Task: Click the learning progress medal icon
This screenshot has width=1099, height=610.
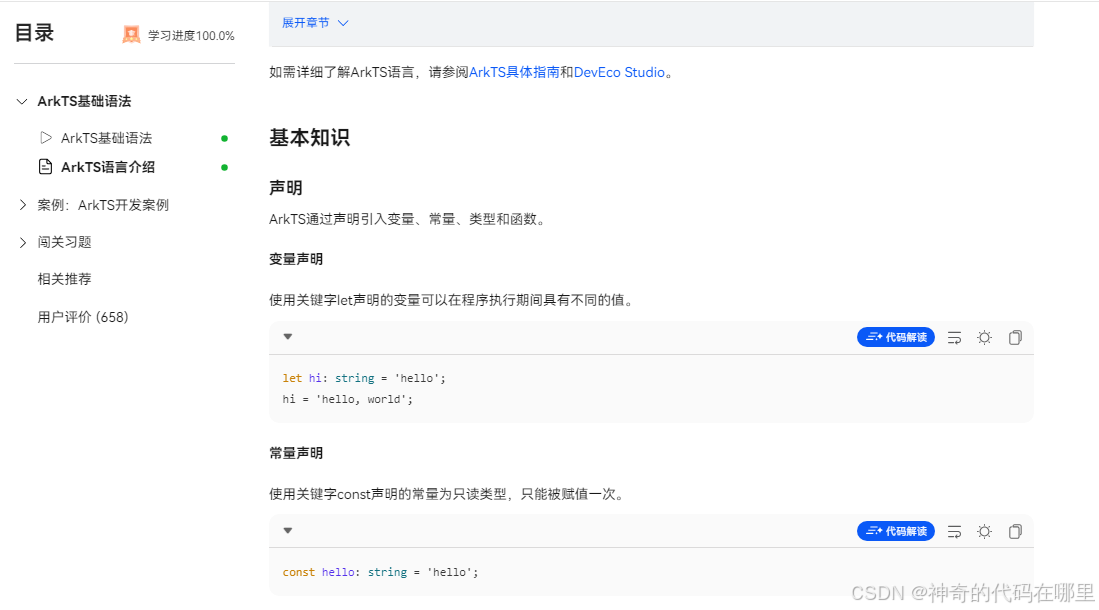Action: click(131, 33)
